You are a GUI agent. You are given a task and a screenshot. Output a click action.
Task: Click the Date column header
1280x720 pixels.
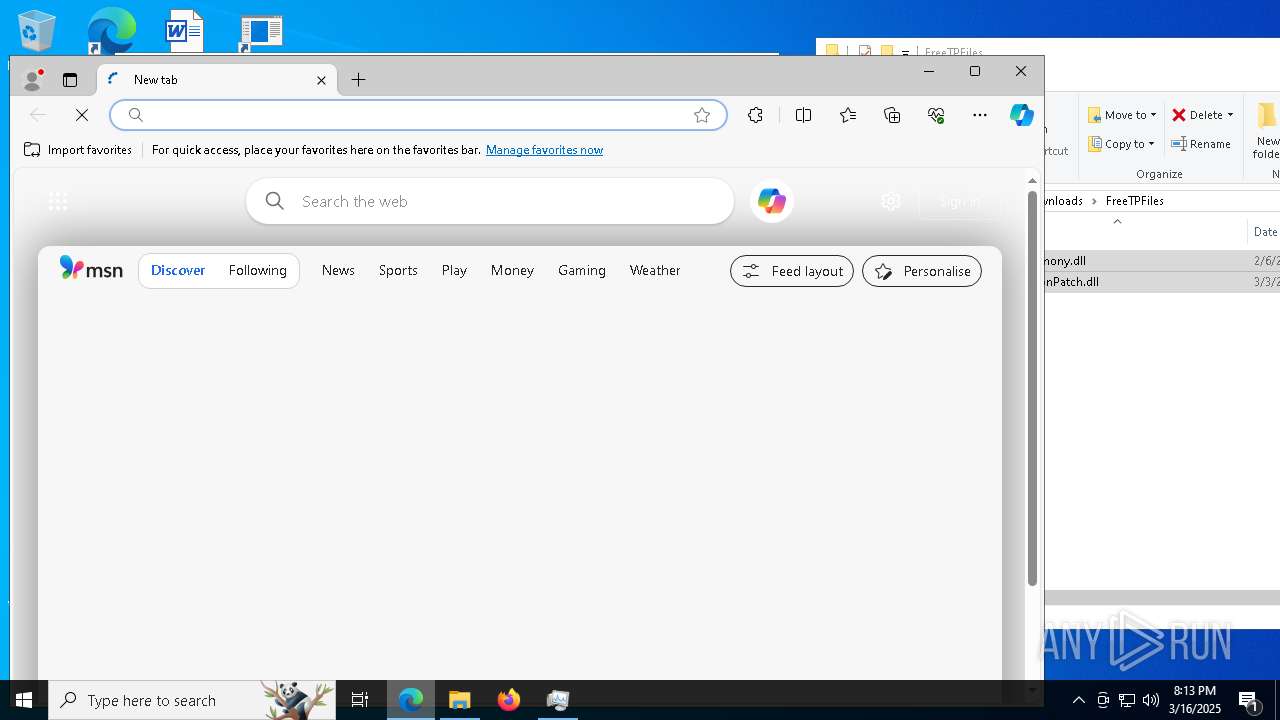point(1265,232)
